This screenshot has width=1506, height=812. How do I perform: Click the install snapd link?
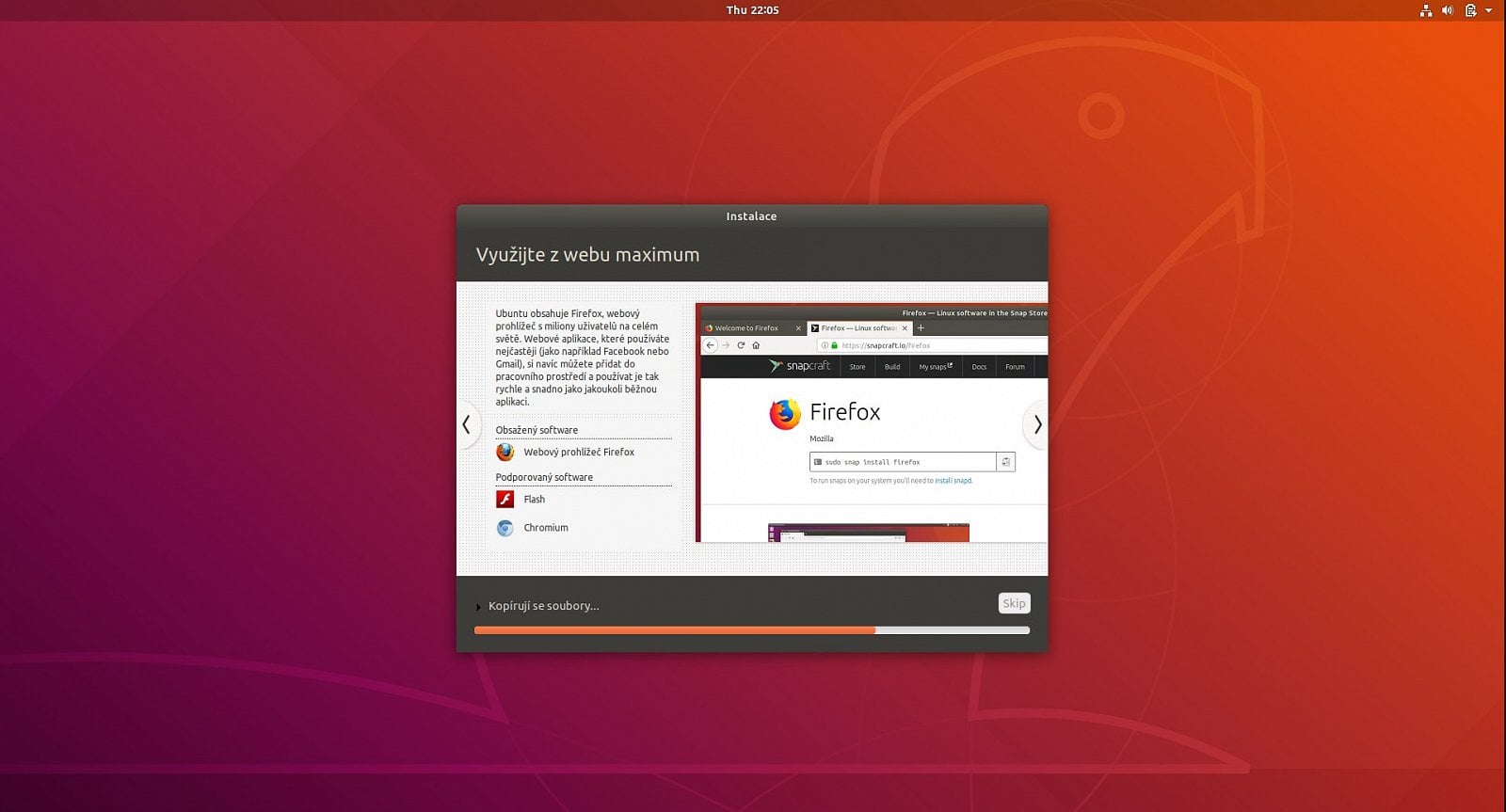[953, 481]
